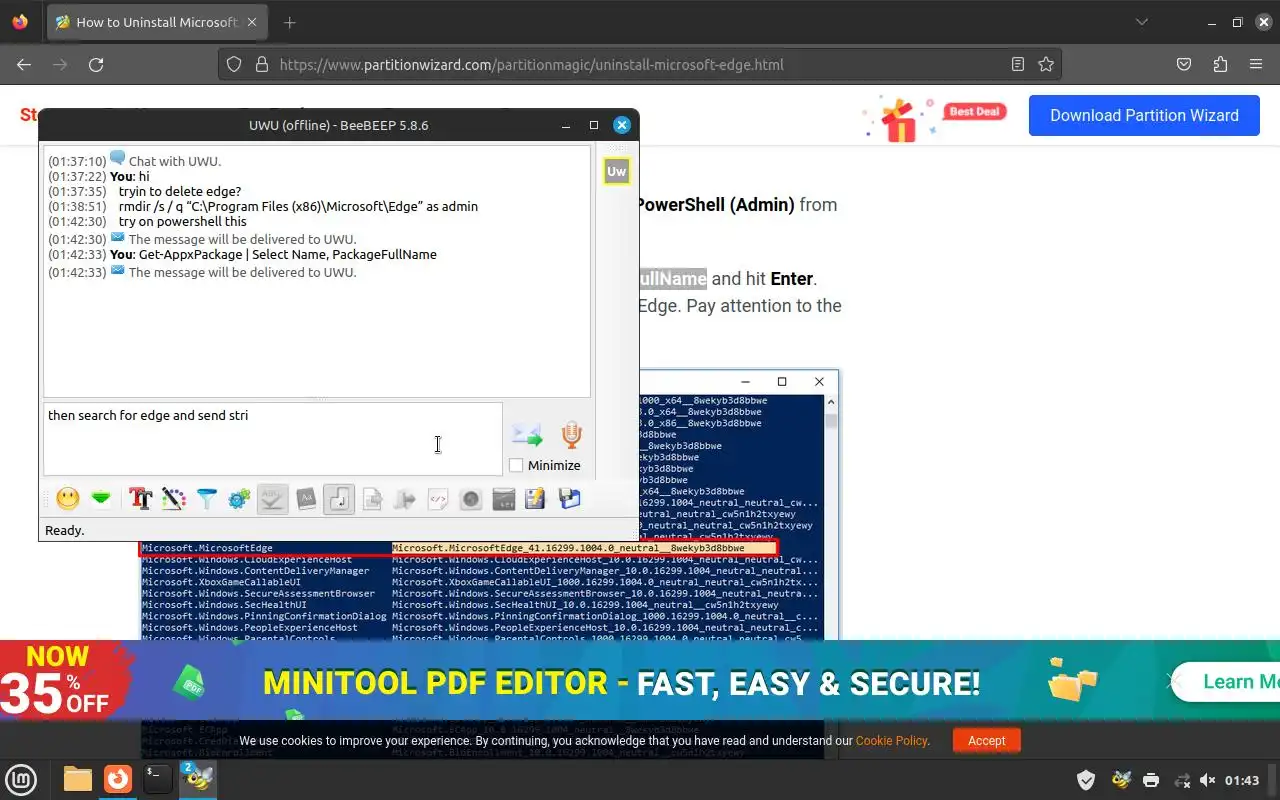Bookmark the page with the star icon
1280x800 pixels.
(1046, 64)
